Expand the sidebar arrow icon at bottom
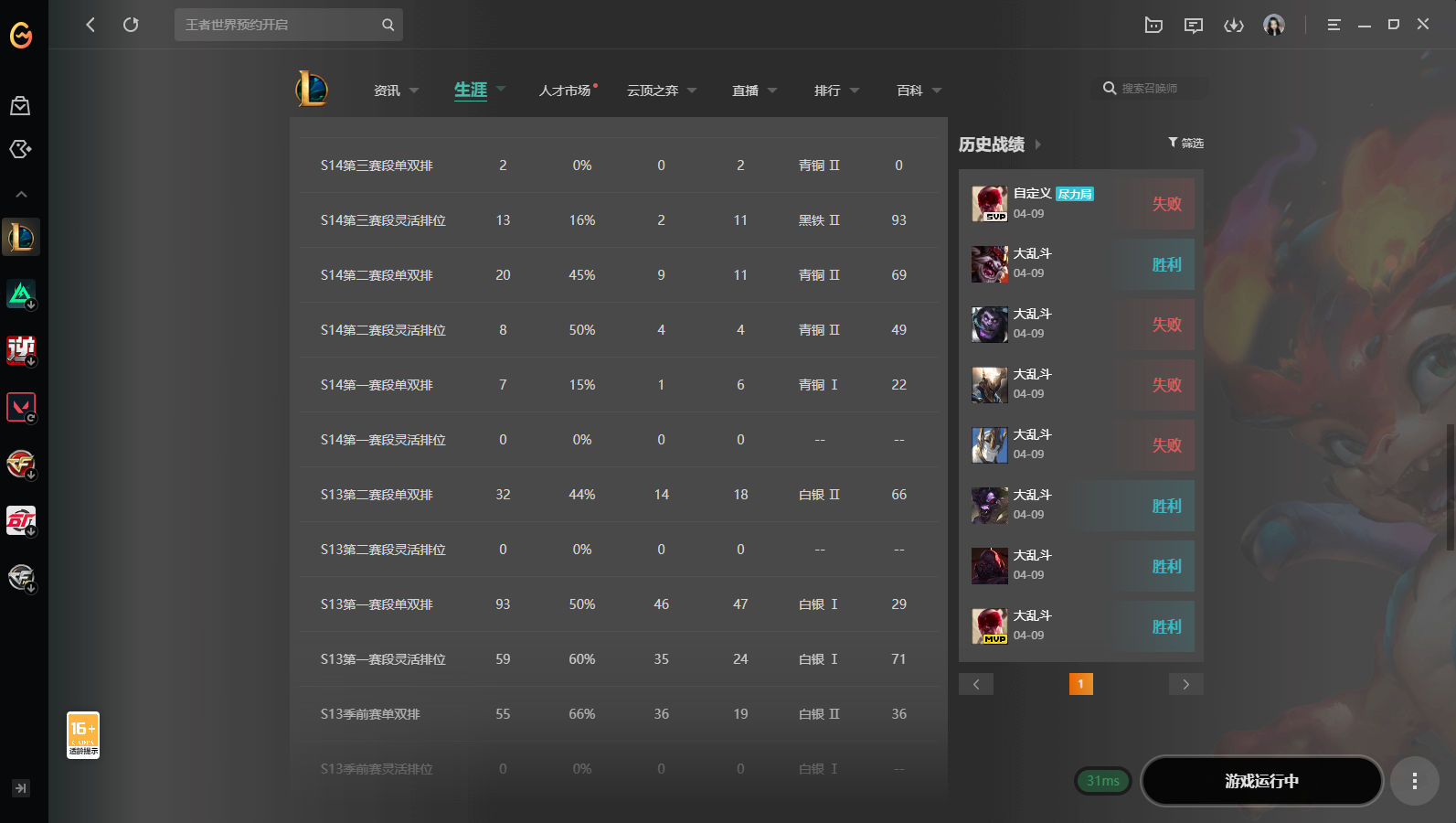 (x=21, y=788)
